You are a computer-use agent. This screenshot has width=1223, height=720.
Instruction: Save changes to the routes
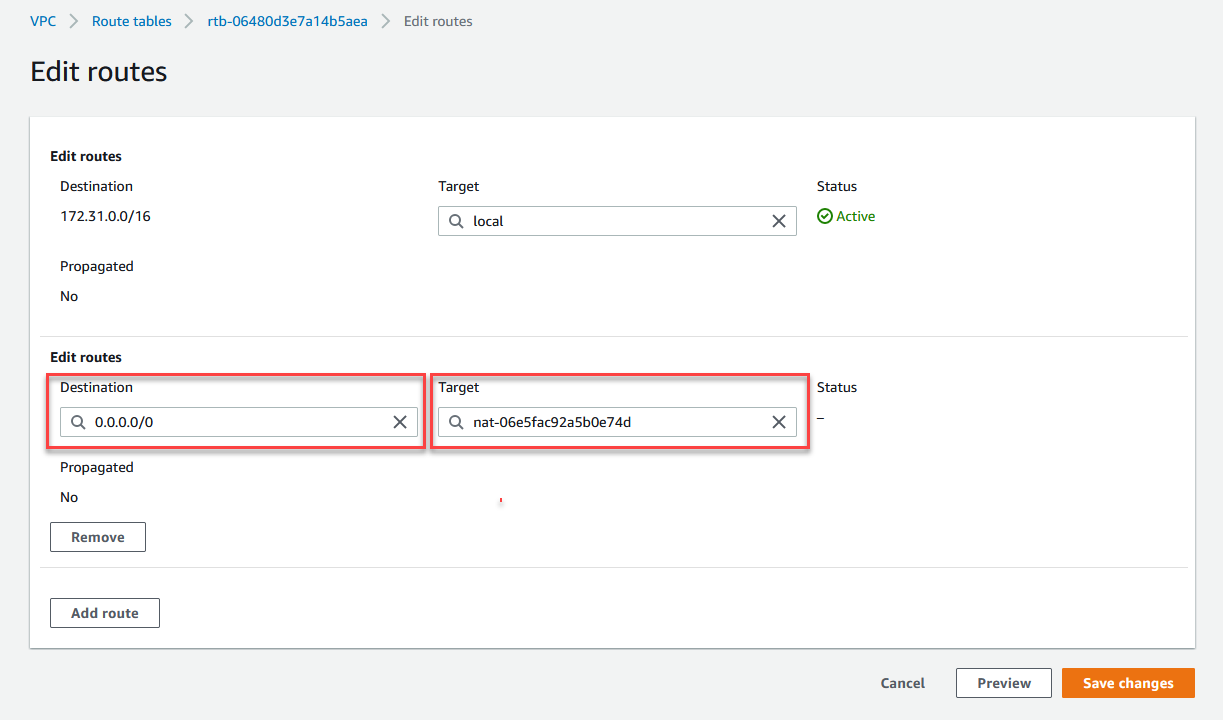1128,683
